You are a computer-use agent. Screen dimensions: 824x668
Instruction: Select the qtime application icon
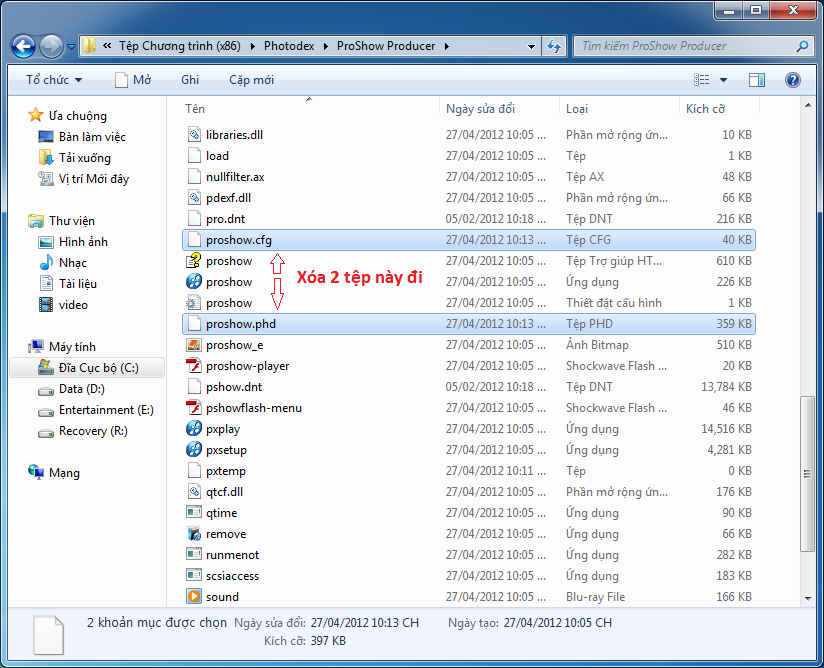(x=194, y=512)
